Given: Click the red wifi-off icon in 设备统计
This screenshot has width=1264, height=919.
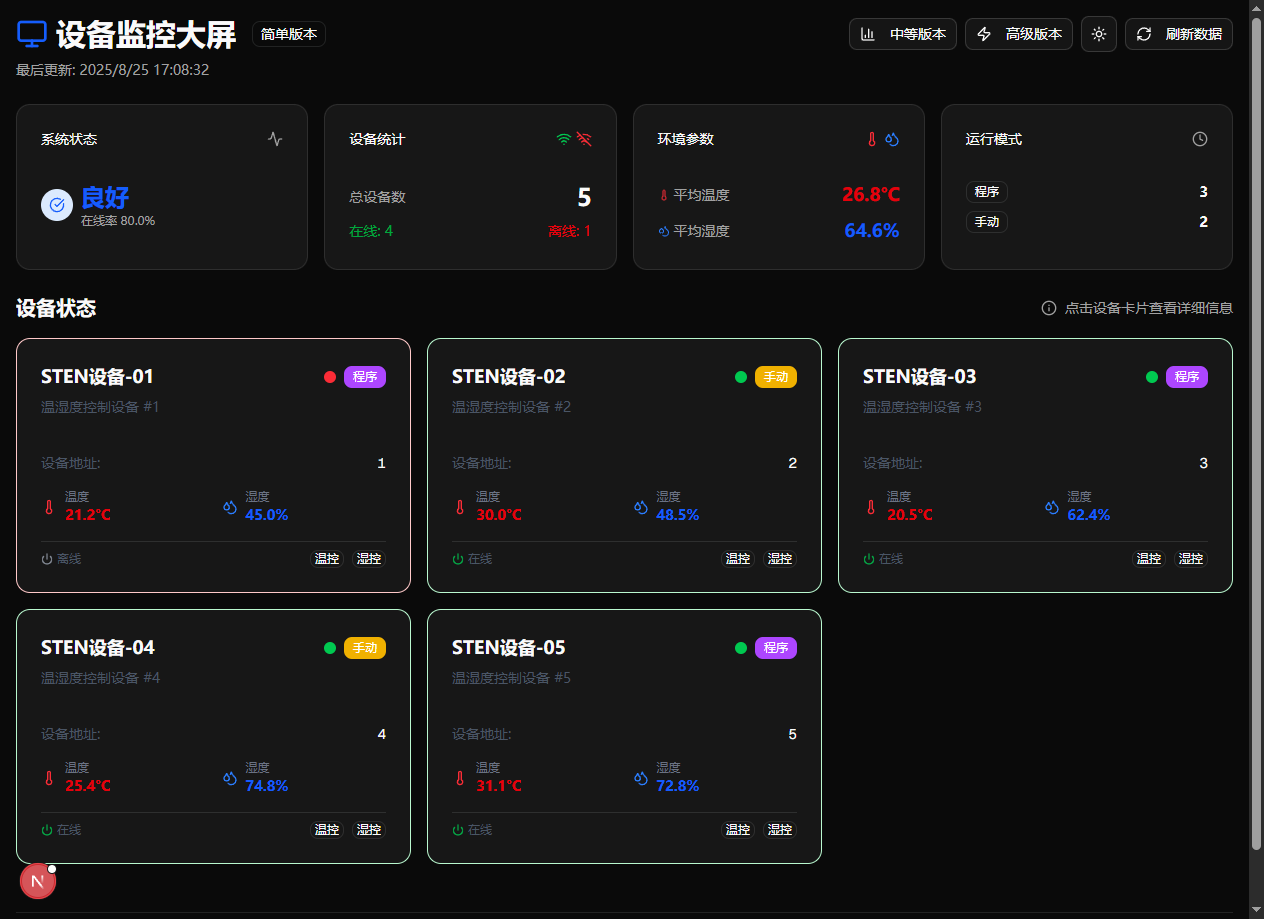Looking at the screenshot, I should click(x=584, y=139).
